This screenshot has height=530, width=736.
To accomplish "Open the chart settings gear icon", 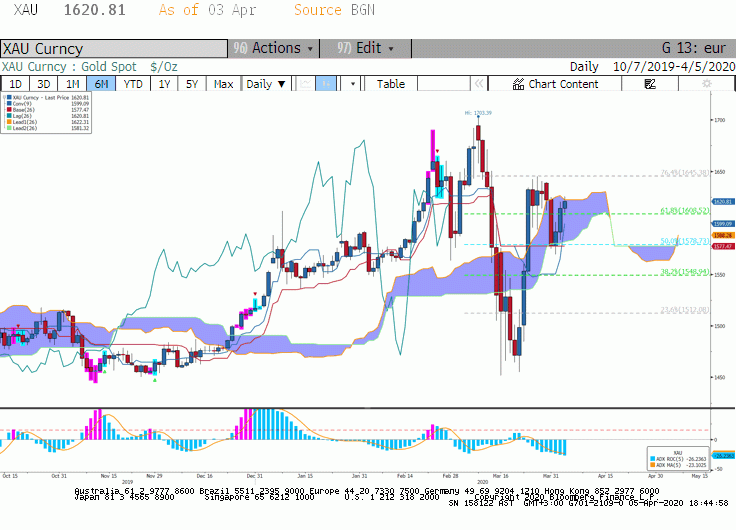I will tap(706, 84).
